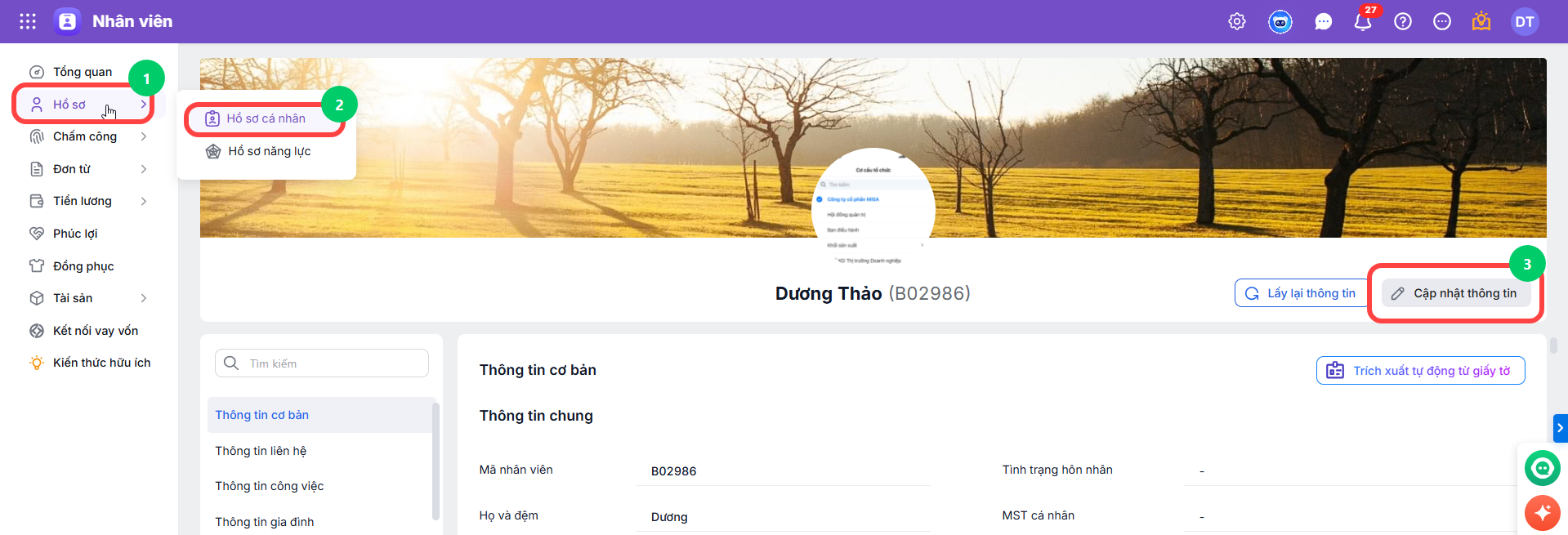
Task: Expand the Tài sản submenu chevron
Action: click(144, 298)
